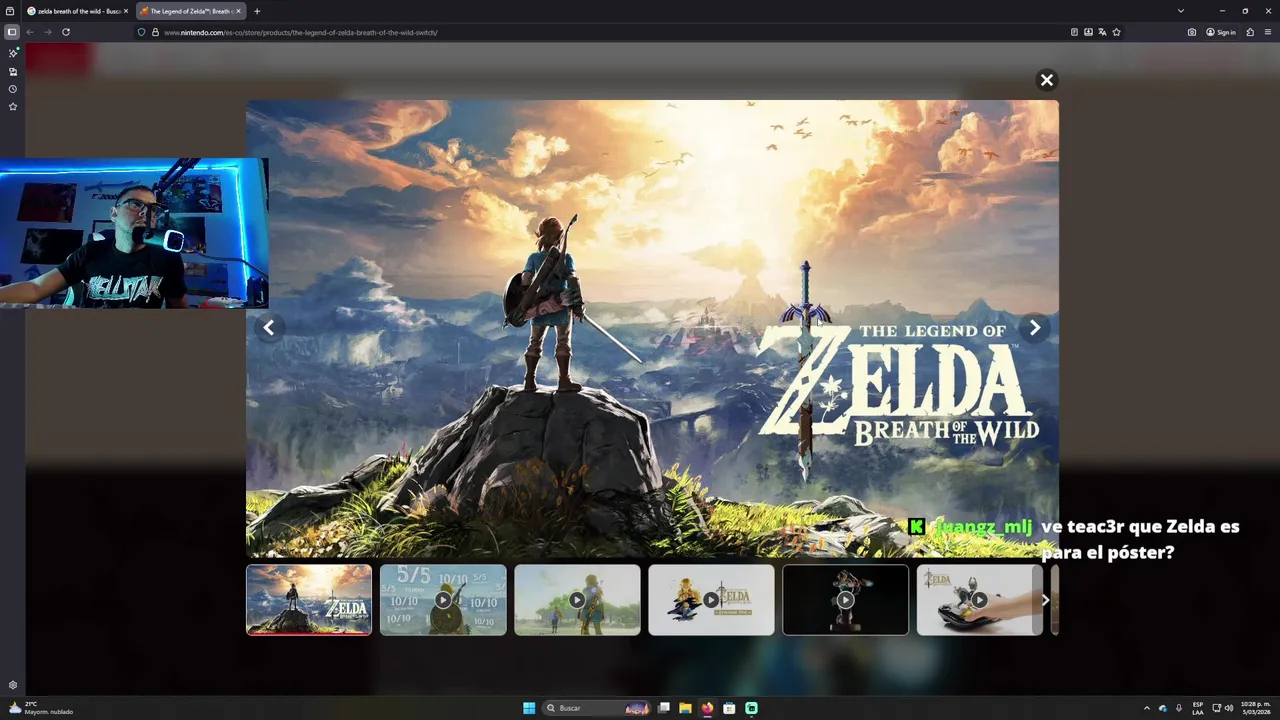Open synced tabs sidebar icon

(x=13, y=71)
